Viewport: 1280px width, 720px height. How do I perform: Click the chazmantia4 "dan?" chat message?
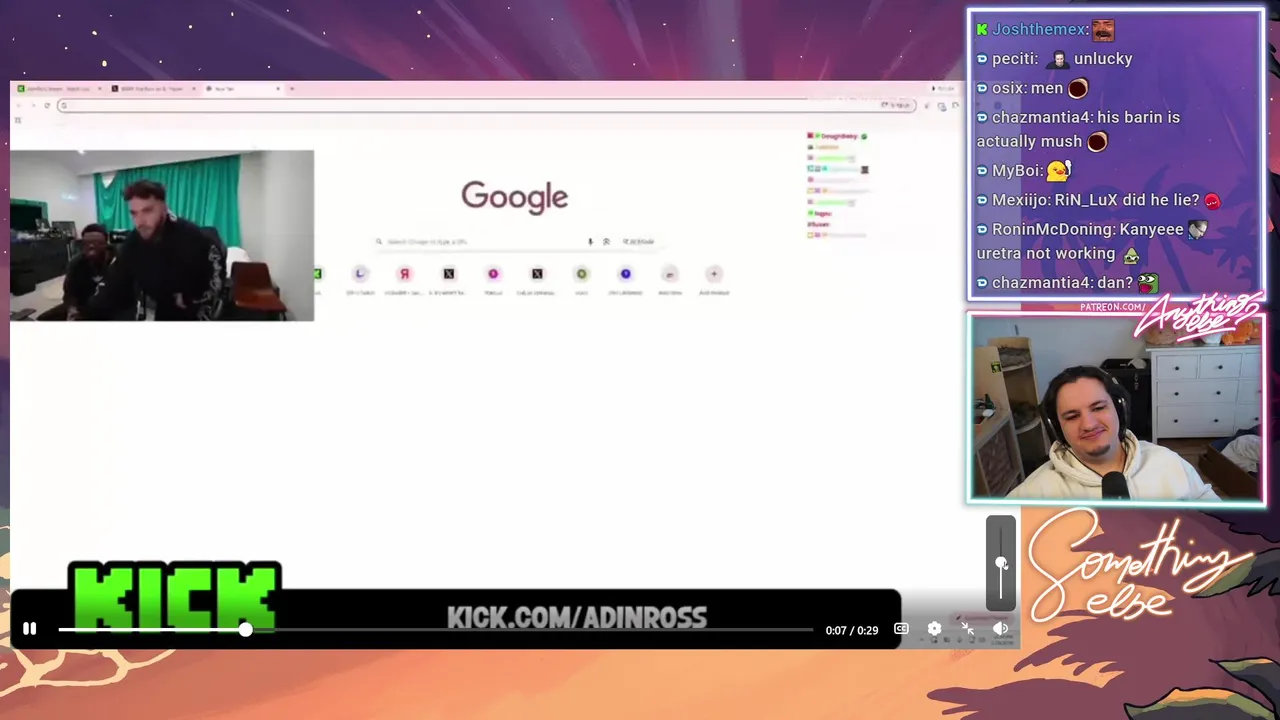[x=1067, y=283]
